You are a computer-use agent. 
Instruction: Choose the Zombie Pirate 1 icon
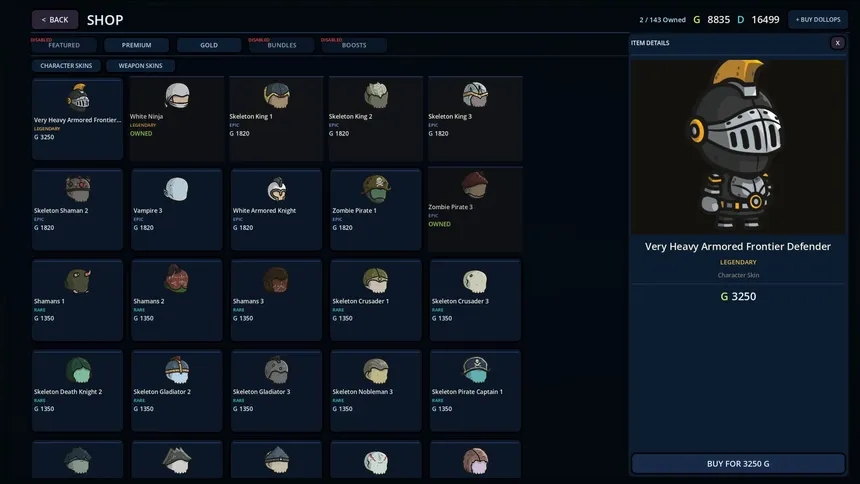pos(376,189)
